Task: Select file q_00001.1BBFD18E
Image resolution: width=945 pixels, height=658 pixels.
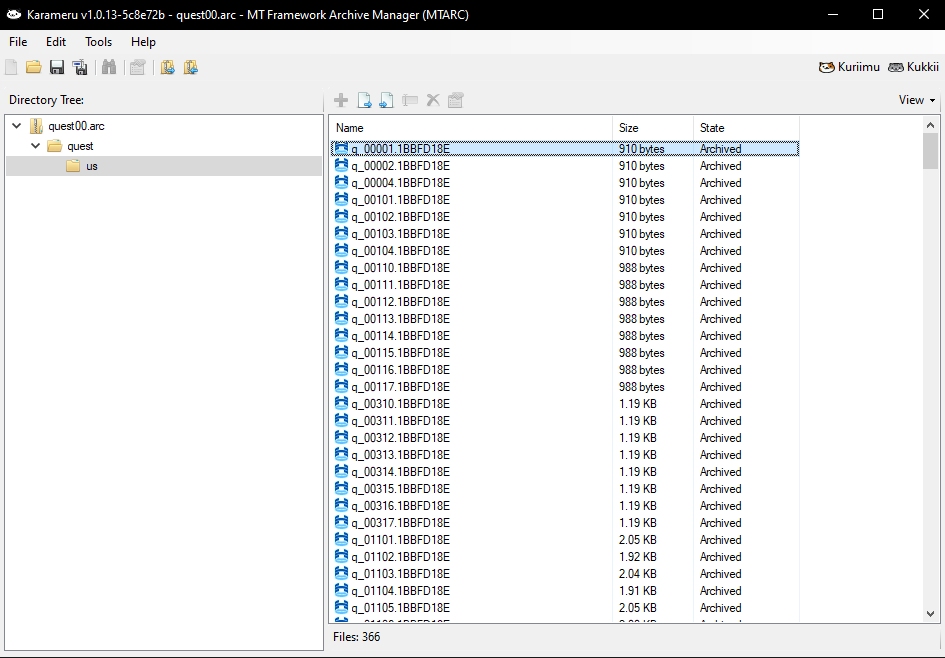Action: 565,149
